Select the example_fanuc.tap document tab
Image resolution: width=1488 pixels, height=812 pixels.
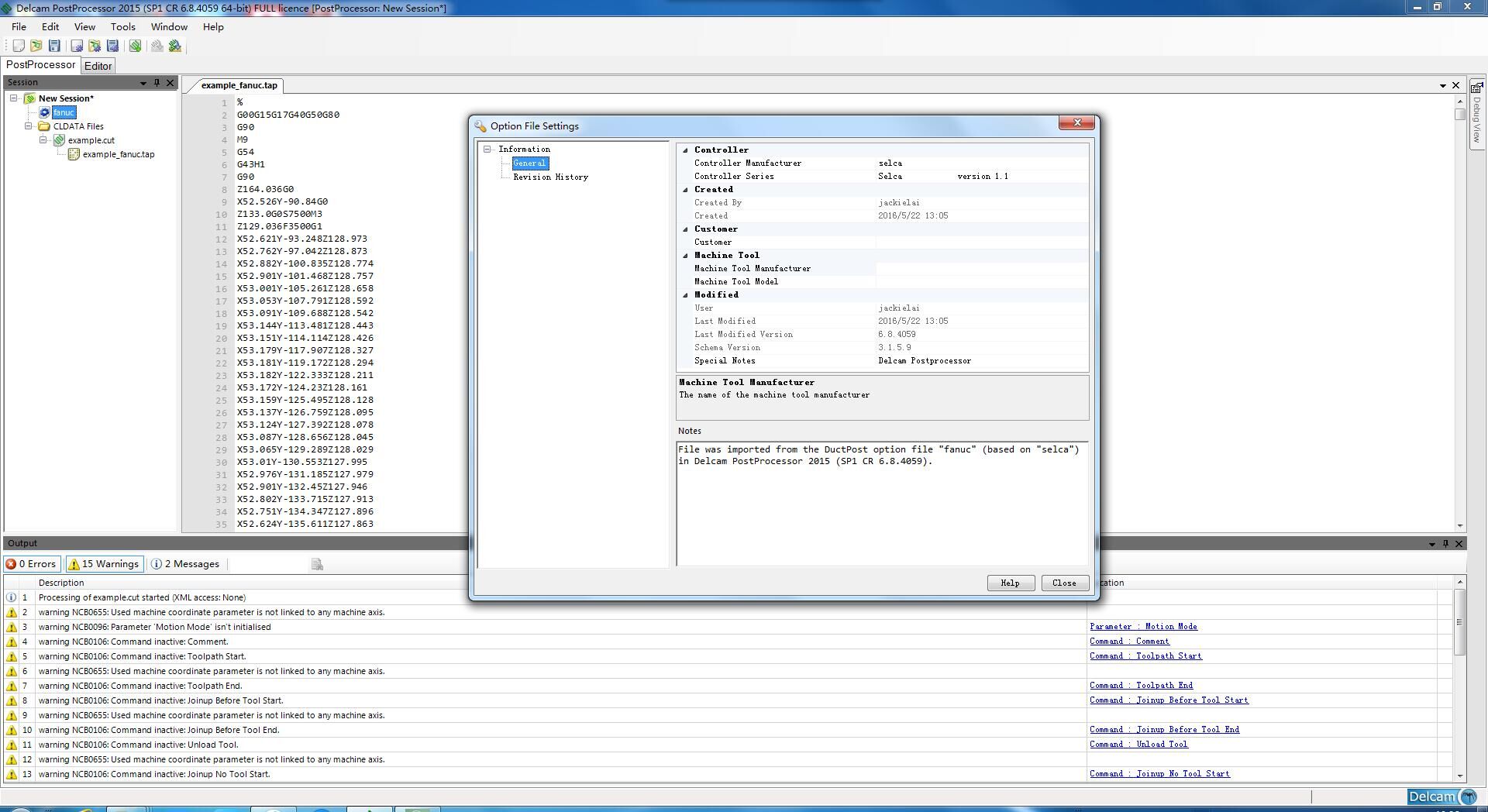click(x=239, y=85)
